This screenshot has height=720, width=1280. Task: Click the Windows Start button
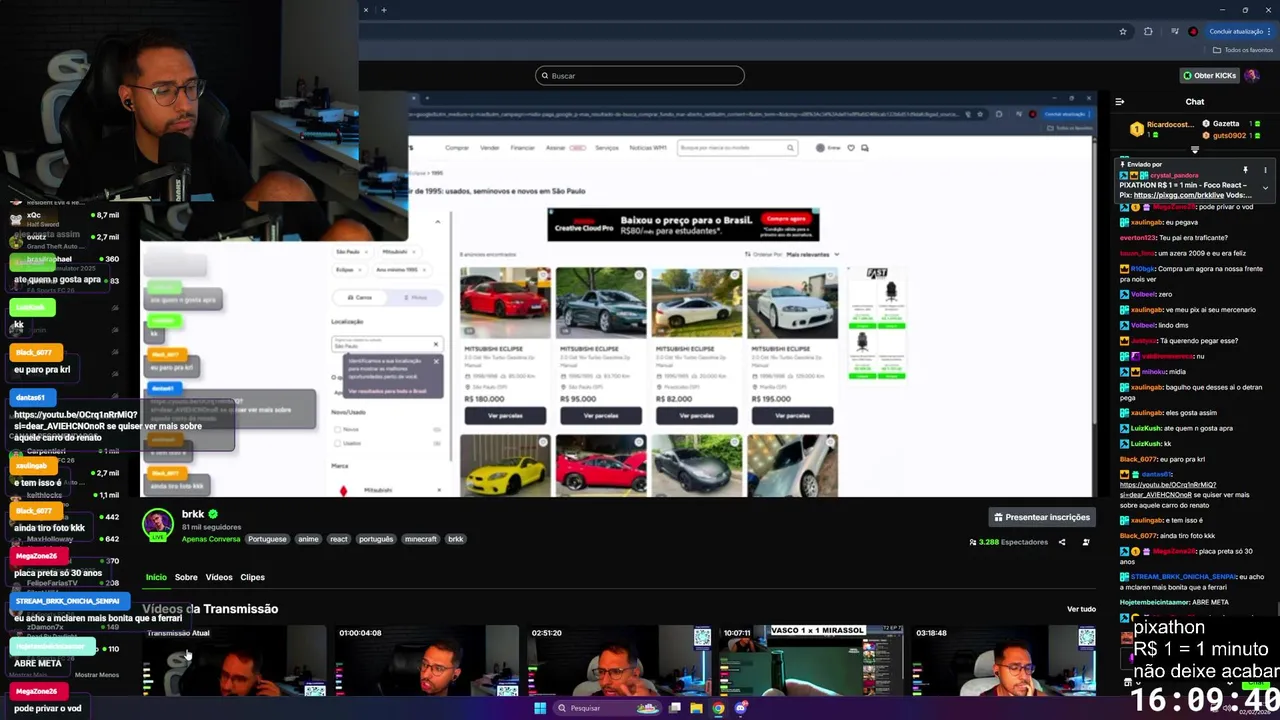[540, 708]
